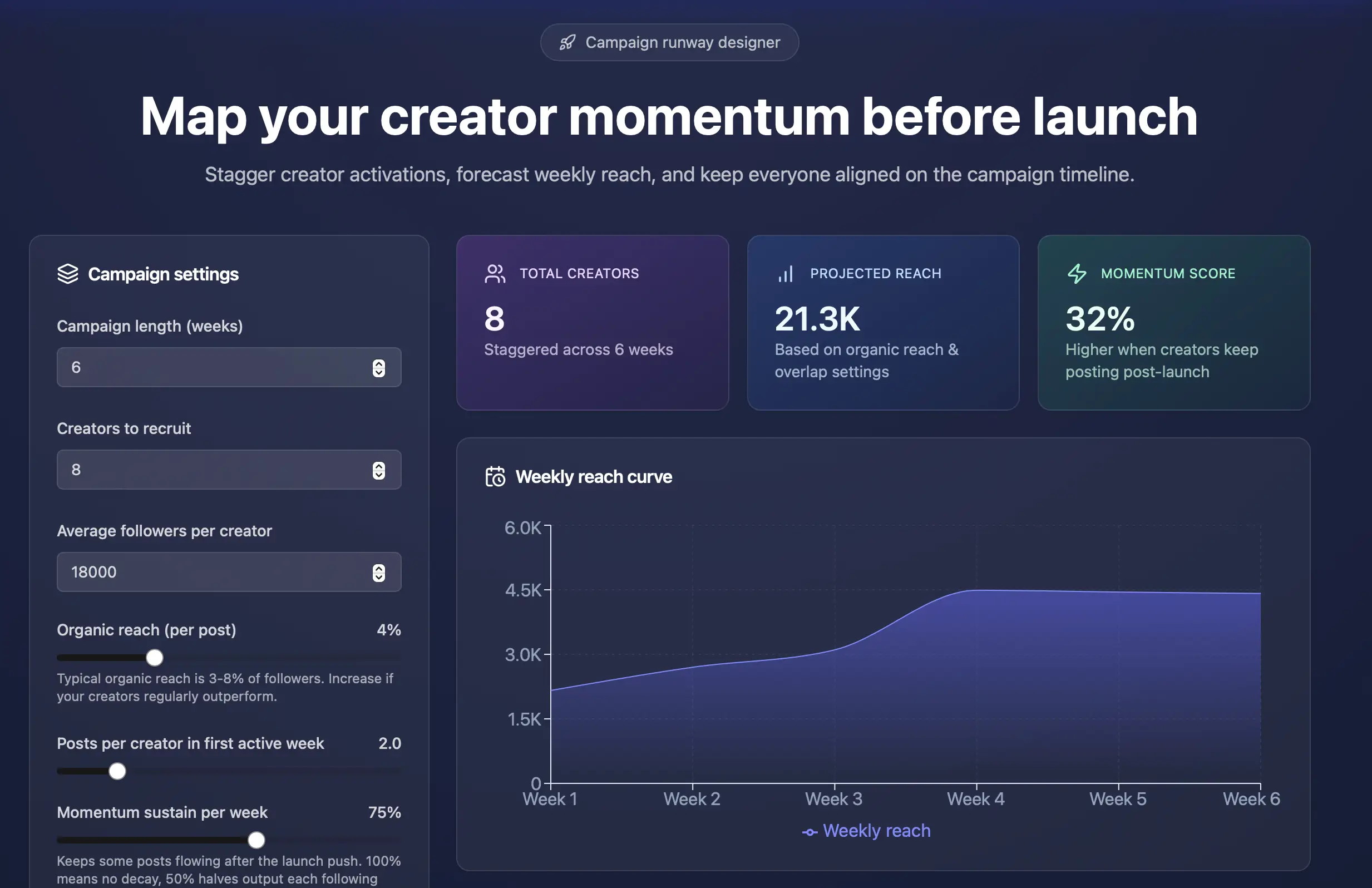Screen dimensions: 1372x888
Task: Click the rocket icon in the Campaign runway designer badge
Action: (x=568, y=42)
